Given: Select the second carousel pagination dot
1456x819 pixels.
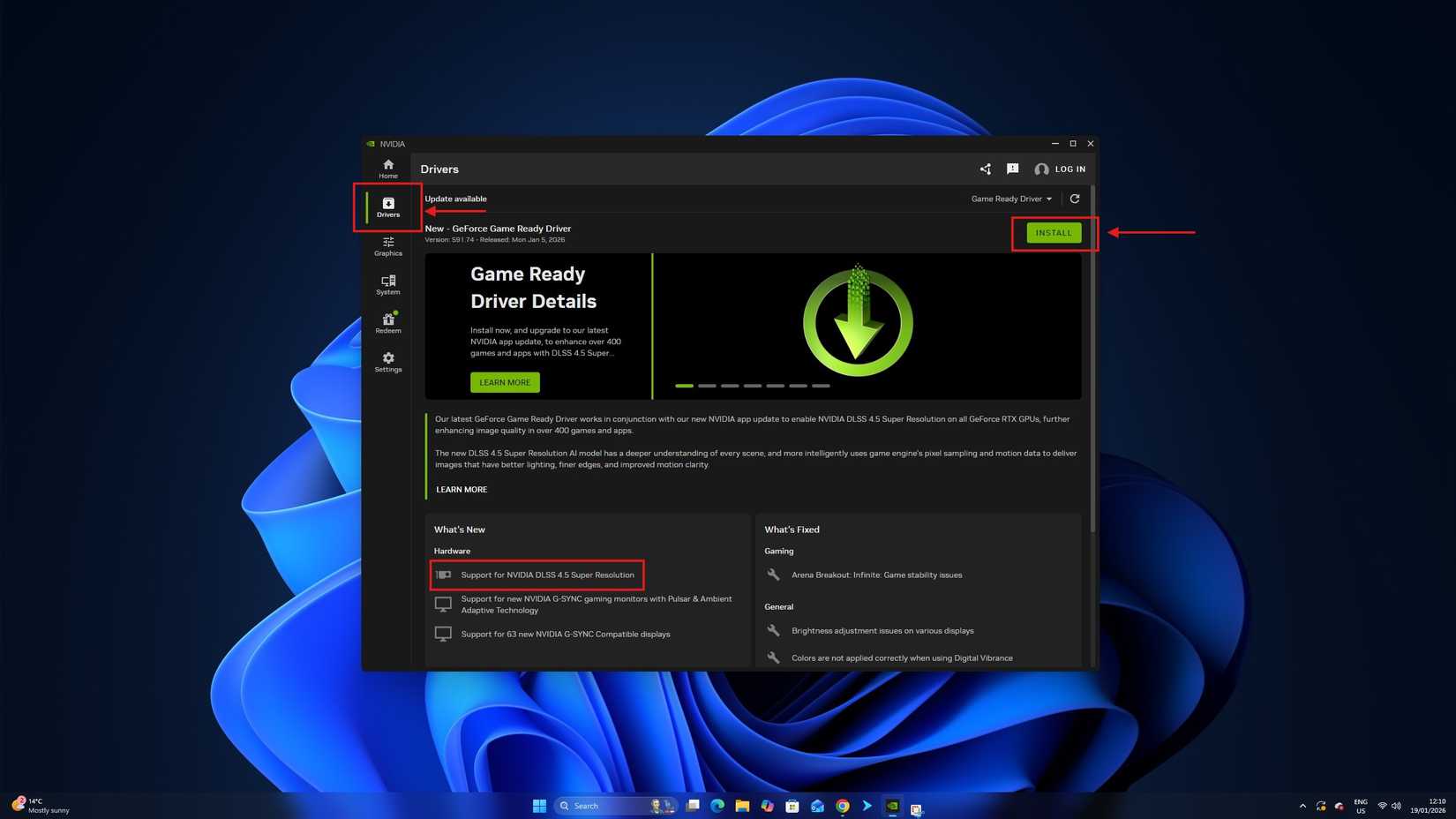Looking at the screenshot, I should (708, 386).
